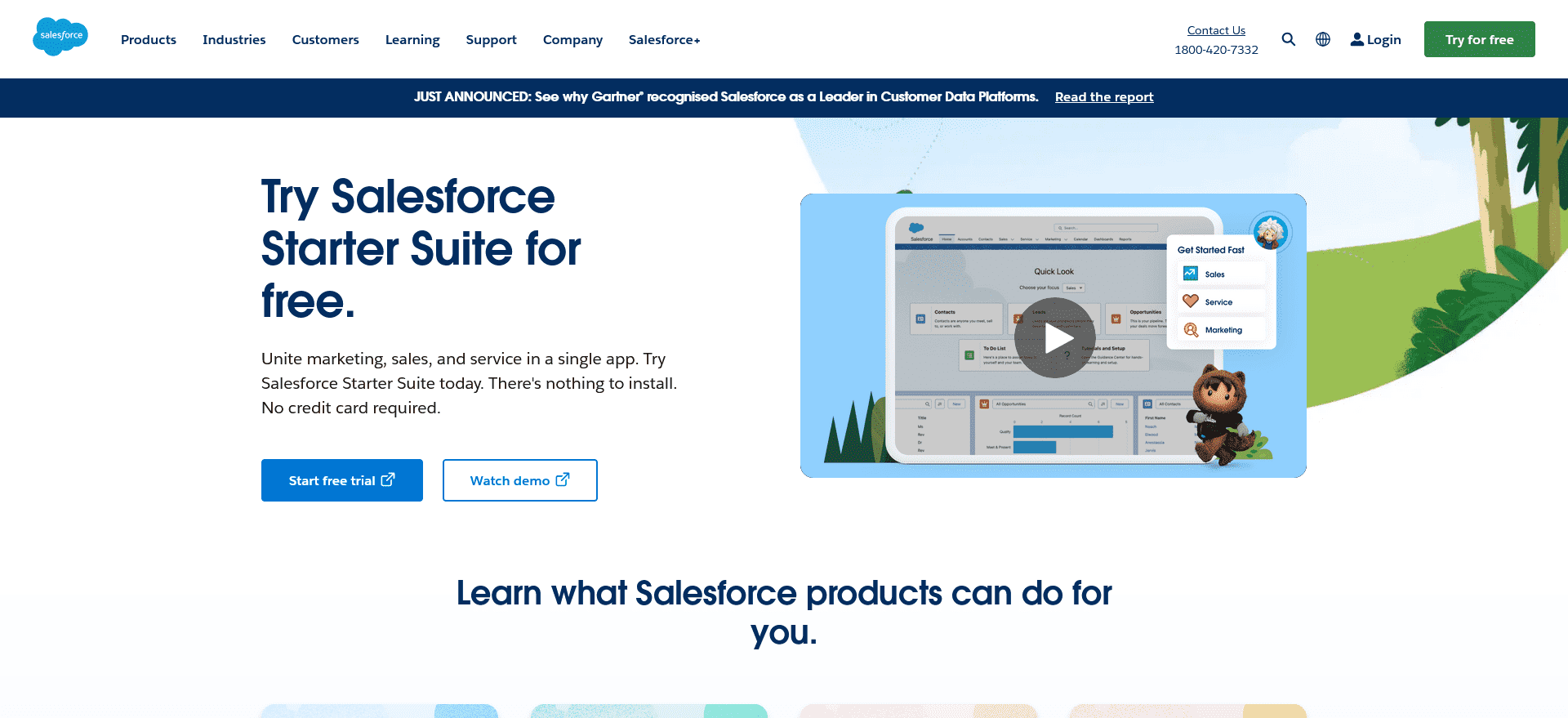Click the JUST ANNOUNCED banner text
This screenshot has width=1568, height=718.
[x=726, y=96]
